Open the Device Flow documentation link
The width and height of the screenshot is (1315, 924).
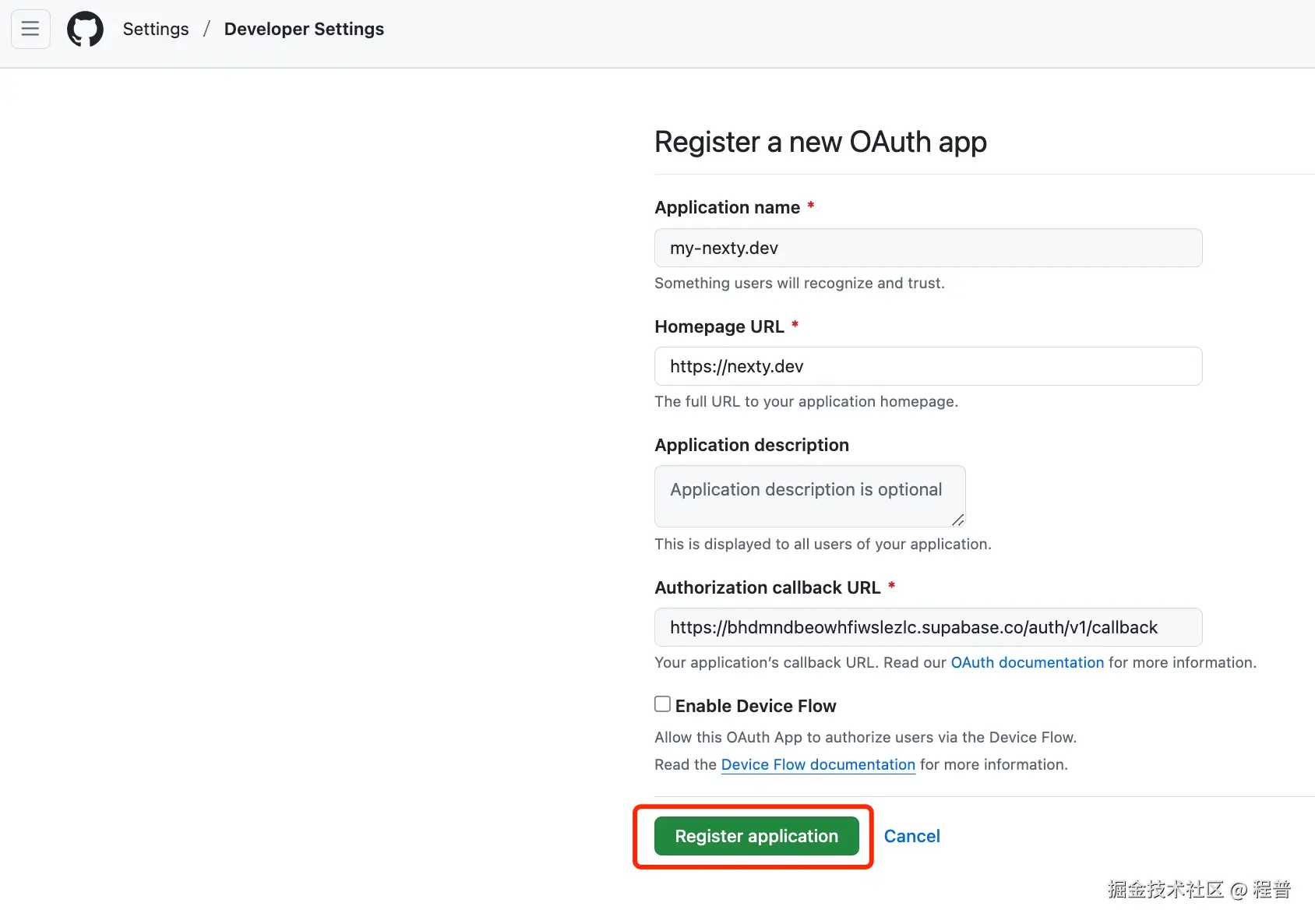coord(817,764)
